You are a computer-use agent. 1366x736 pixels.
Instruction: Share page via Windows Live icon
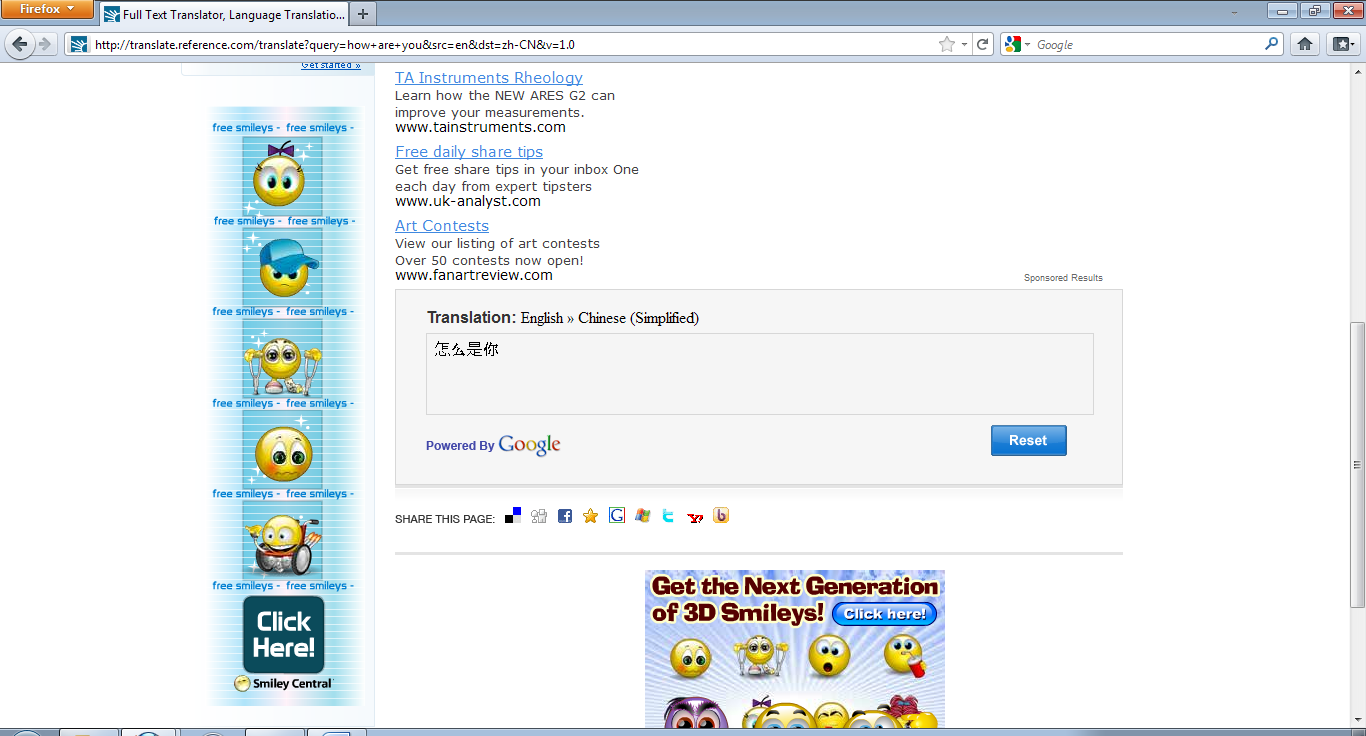click(643, 516)
